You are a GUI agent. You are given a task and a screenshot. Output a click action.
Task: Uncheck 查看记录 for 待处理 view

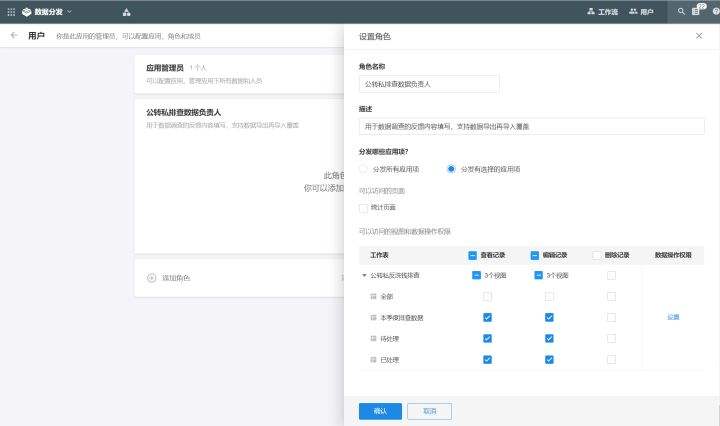click(487, 338)
